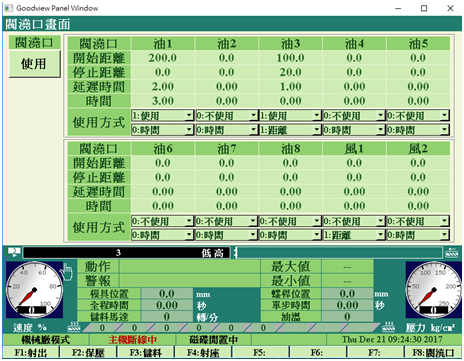Click the 油7 column header
The width and height of the screenshot is (464, 361).
coord(227,148)
